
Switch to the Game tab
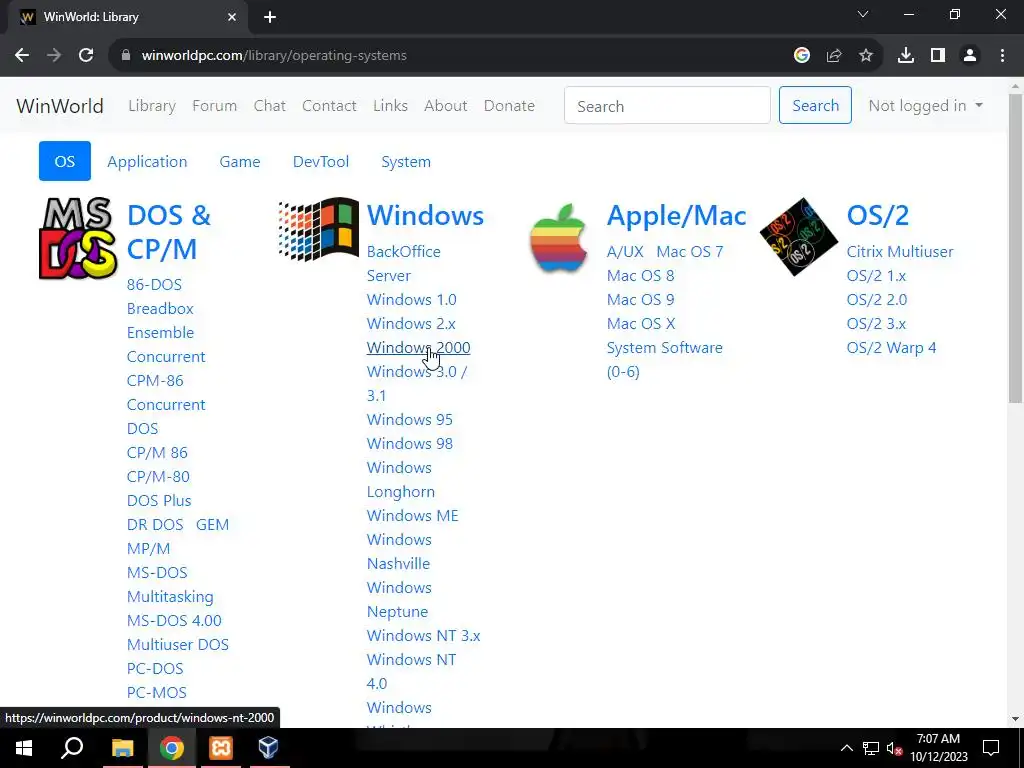[x=240, y=161]
